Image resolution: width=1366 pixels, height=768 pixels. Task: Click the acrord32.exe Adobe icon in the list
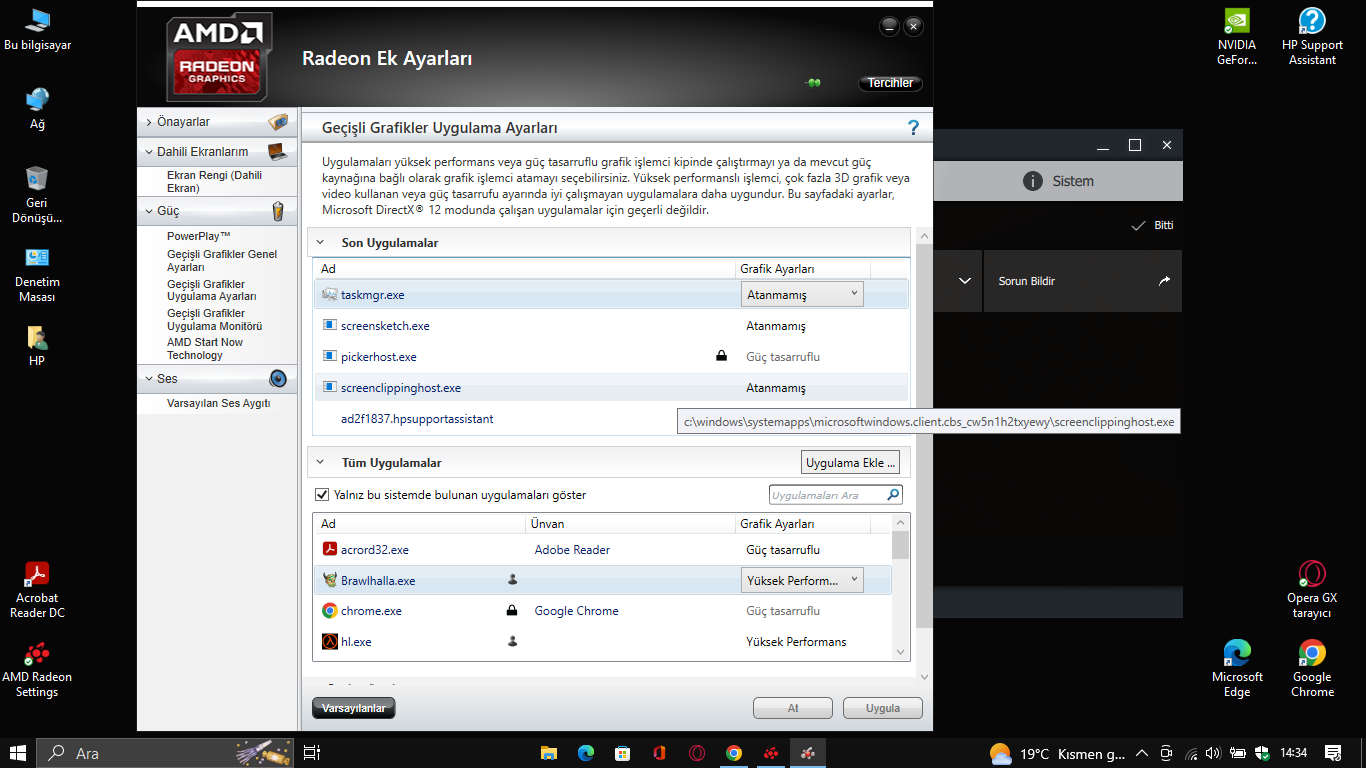tap(330, 549)
